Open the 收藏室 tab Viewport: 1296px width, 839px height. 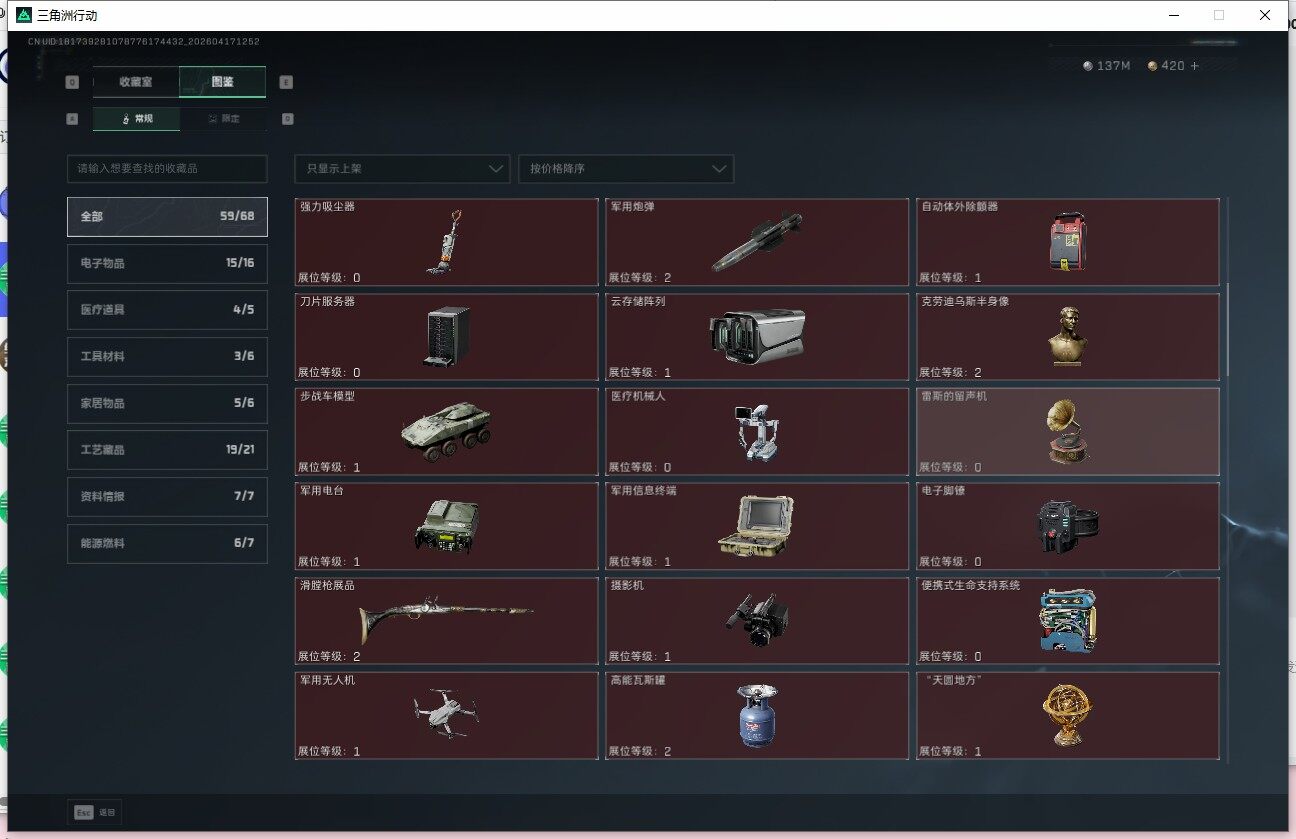click(136, 82)
